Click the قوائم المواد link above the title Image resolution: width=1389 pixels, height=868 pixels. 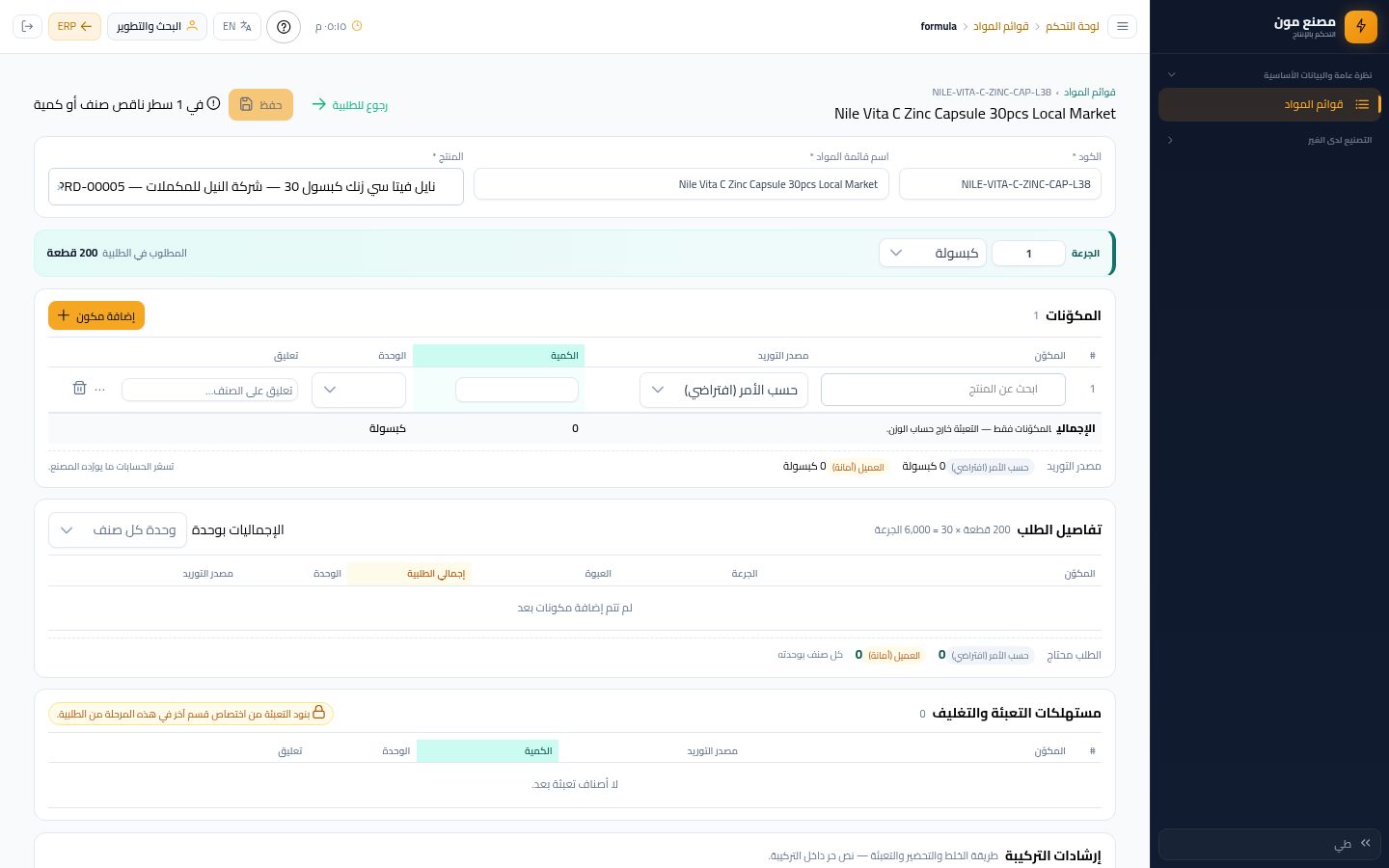tap(1090, 93)
